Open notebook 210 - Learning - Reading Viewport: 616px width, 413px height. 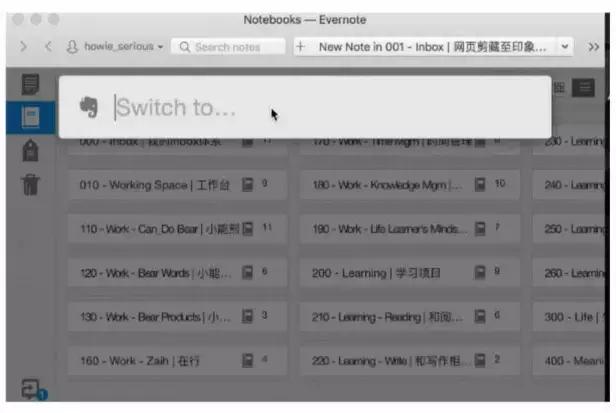click(410, 316)
